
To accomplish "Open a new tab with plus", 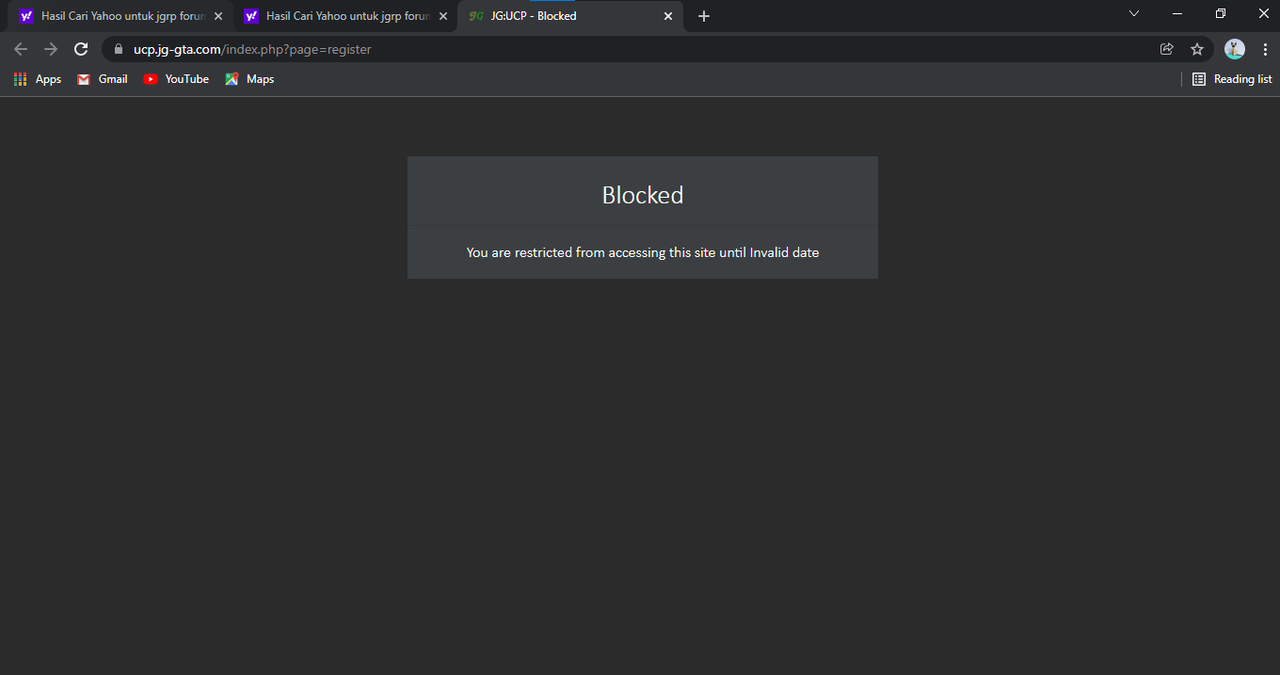I will pyautogui.click(x=704, y=16).
